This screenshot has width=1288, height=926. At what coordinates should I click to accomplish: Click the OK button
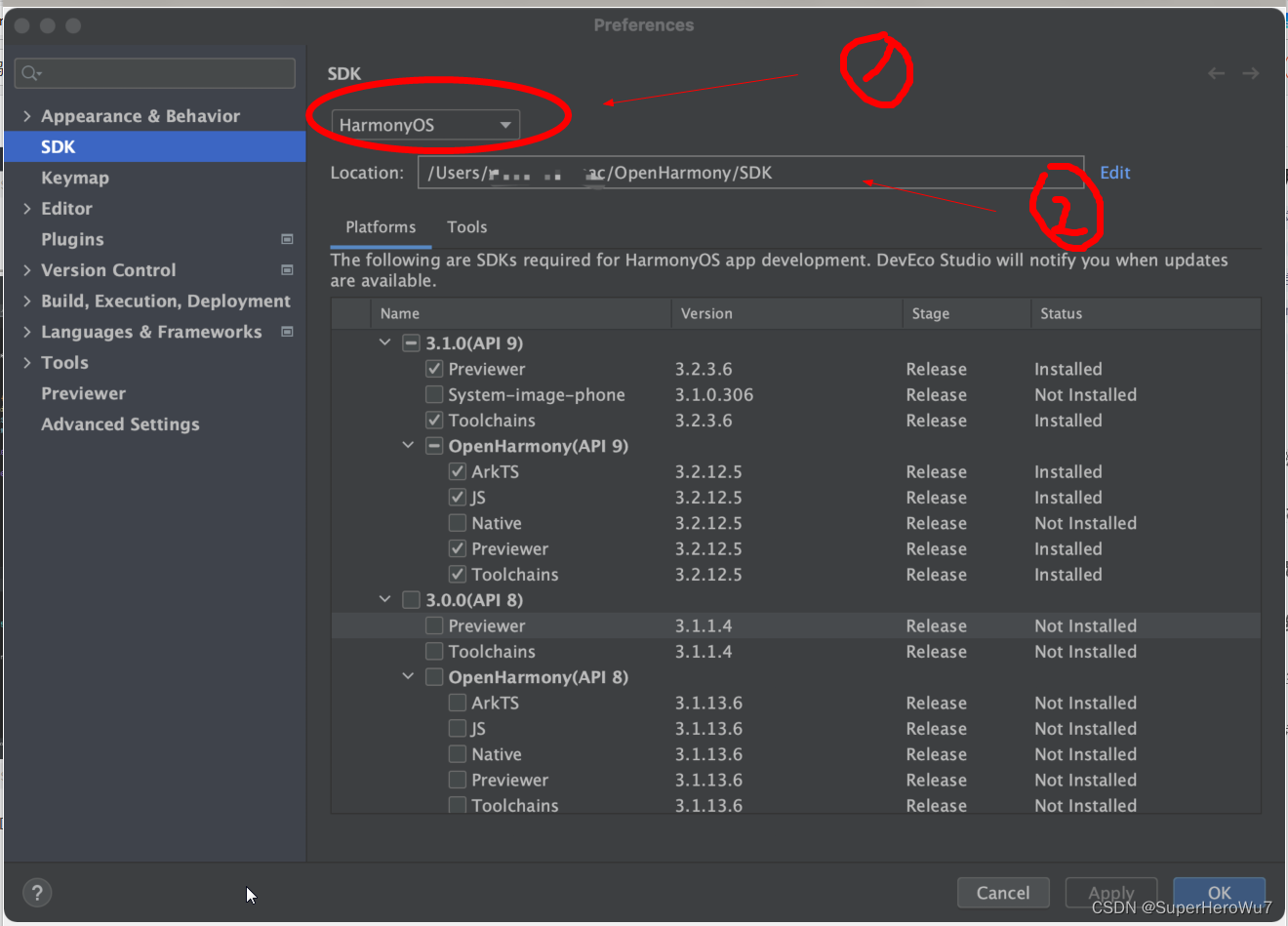[x=1220, y=893]
